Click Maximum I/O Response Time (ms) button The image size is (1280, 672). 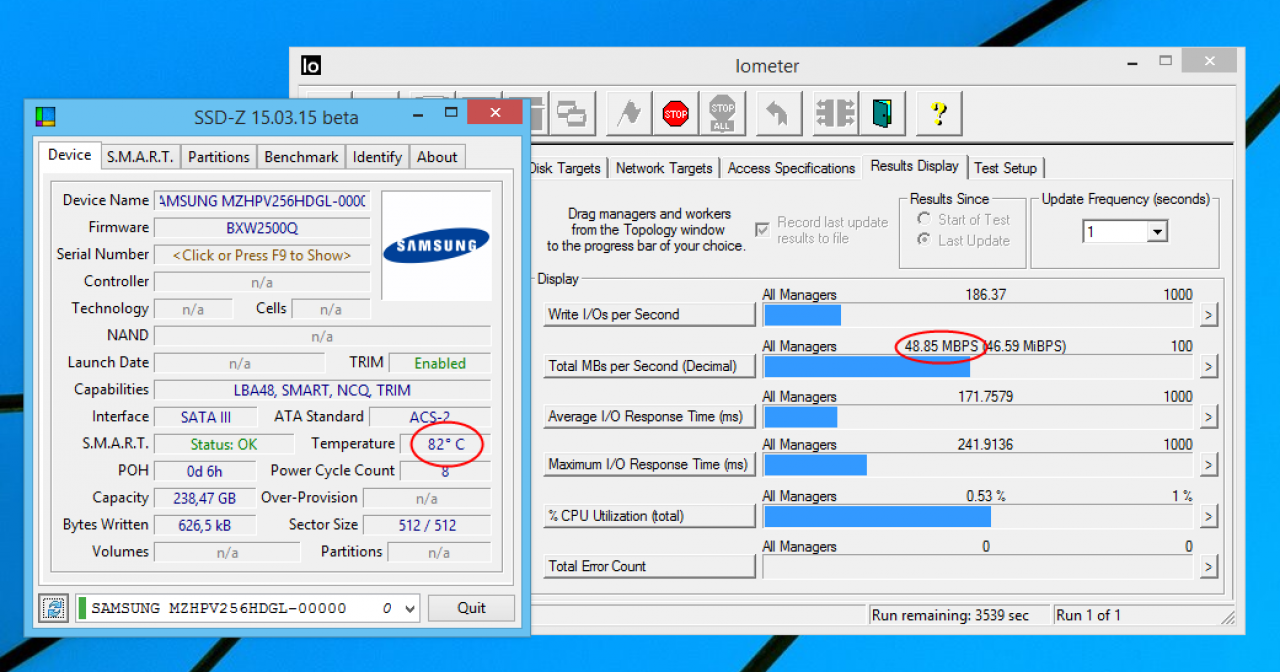649,464
